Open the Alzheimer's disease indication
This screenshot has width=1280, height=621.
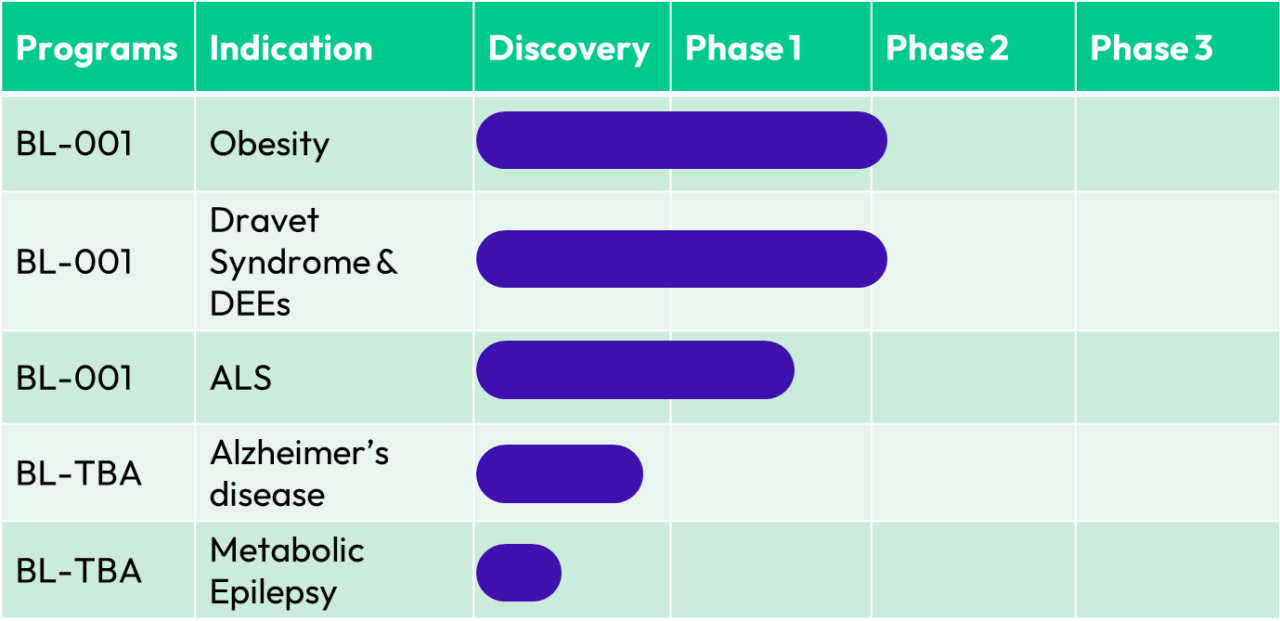[298, 473]
